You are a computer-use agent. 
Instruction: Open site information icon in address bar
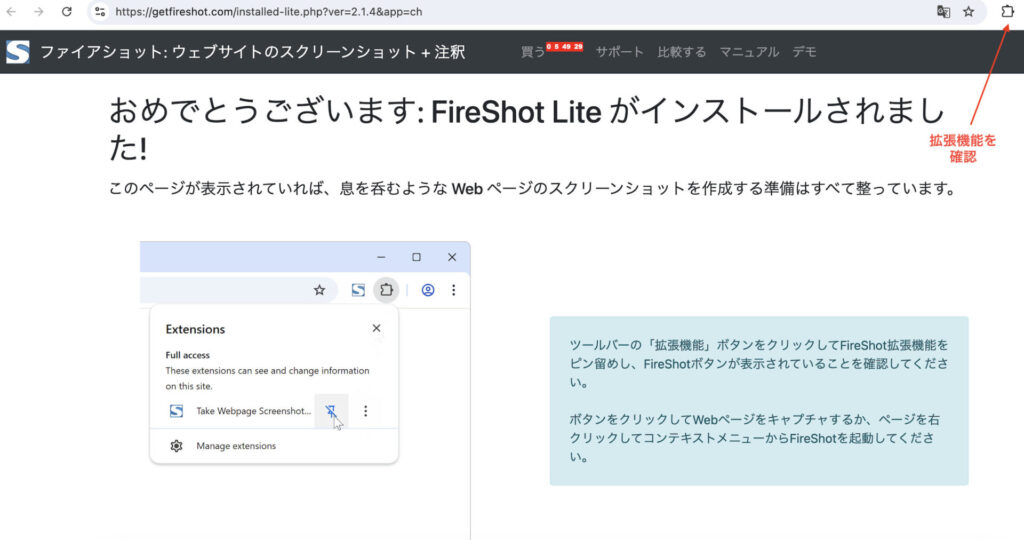pyautogui.click(x=100, y=12)
